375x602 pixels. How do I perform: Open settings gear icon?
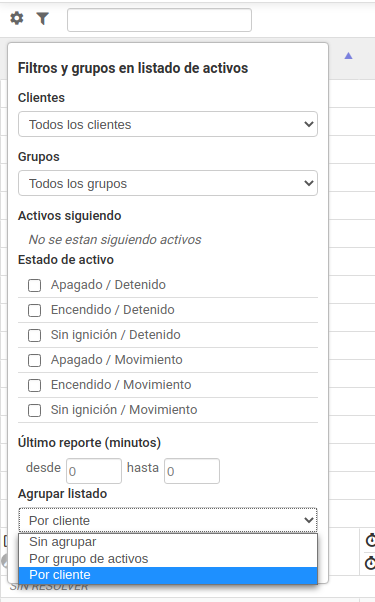tap(17, 18)
